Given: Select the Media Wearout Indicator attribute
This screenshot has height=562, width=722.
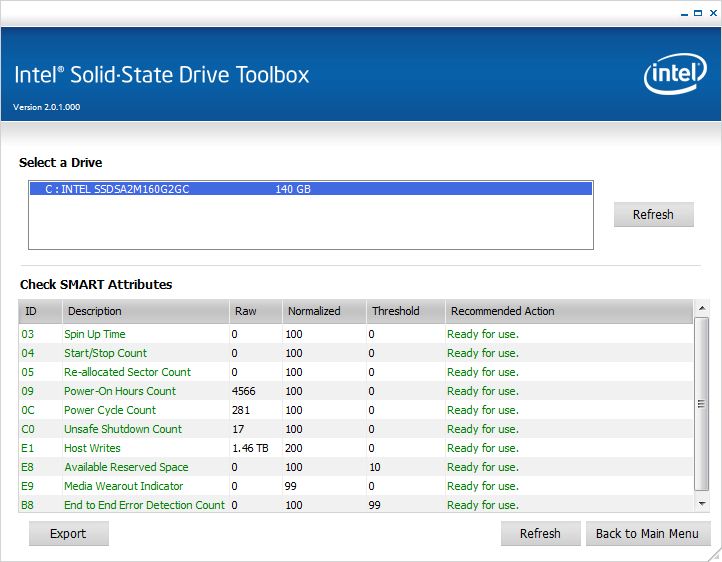Looking at the screenshot, I should [x=355, y=486].
